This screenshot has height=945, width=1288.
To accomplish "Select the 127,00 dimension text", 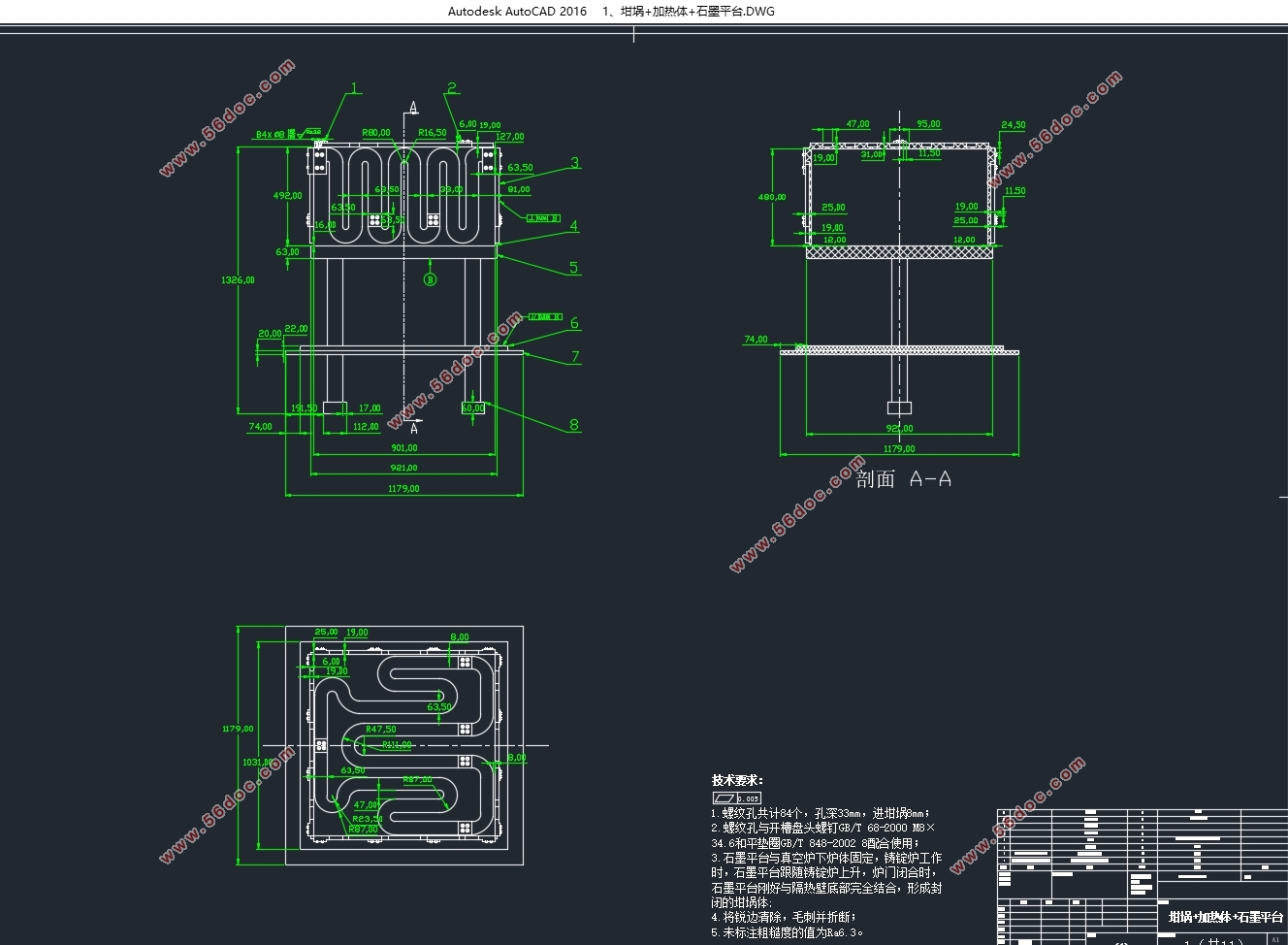I will pos(510,137).
